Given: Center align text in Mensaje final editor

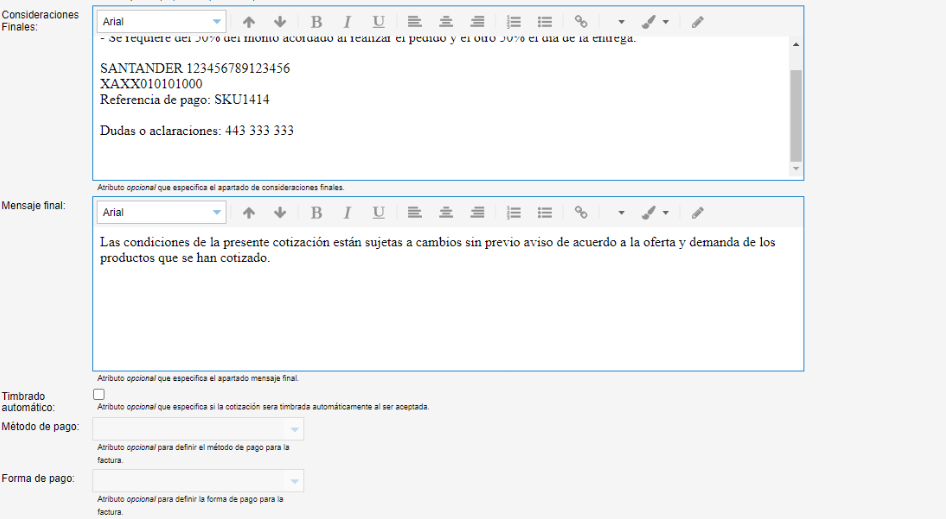Looking at the screenshot, I should [x=446, y=212].
